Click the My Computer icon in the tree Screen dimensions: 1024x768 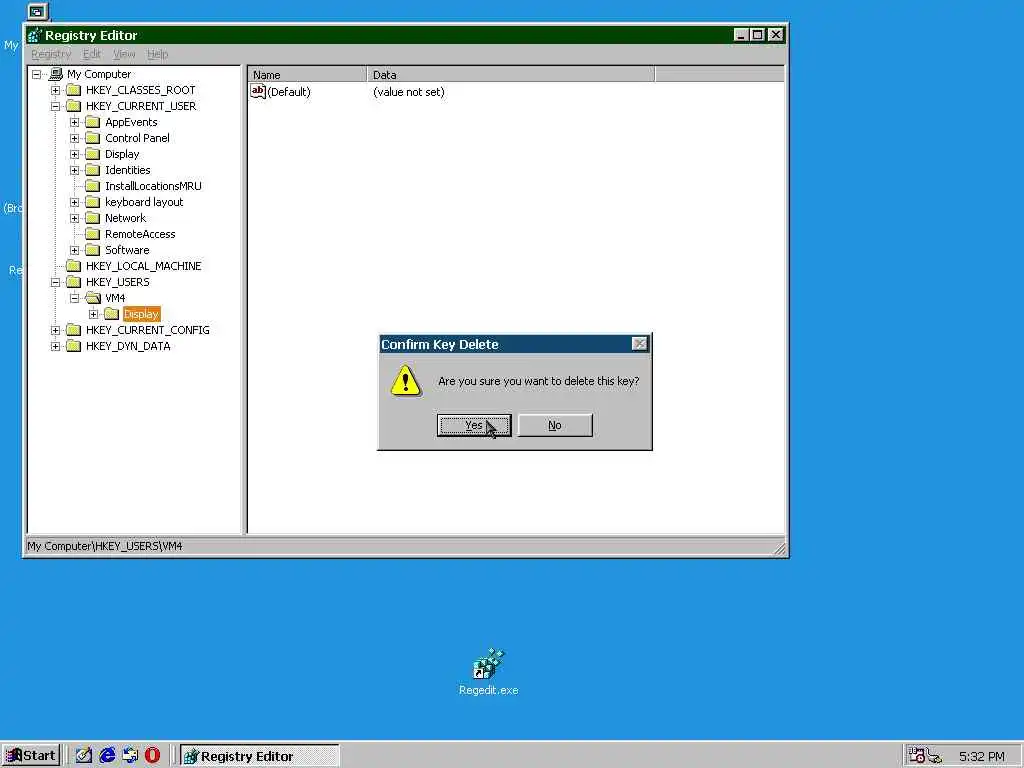pos(56,74)
